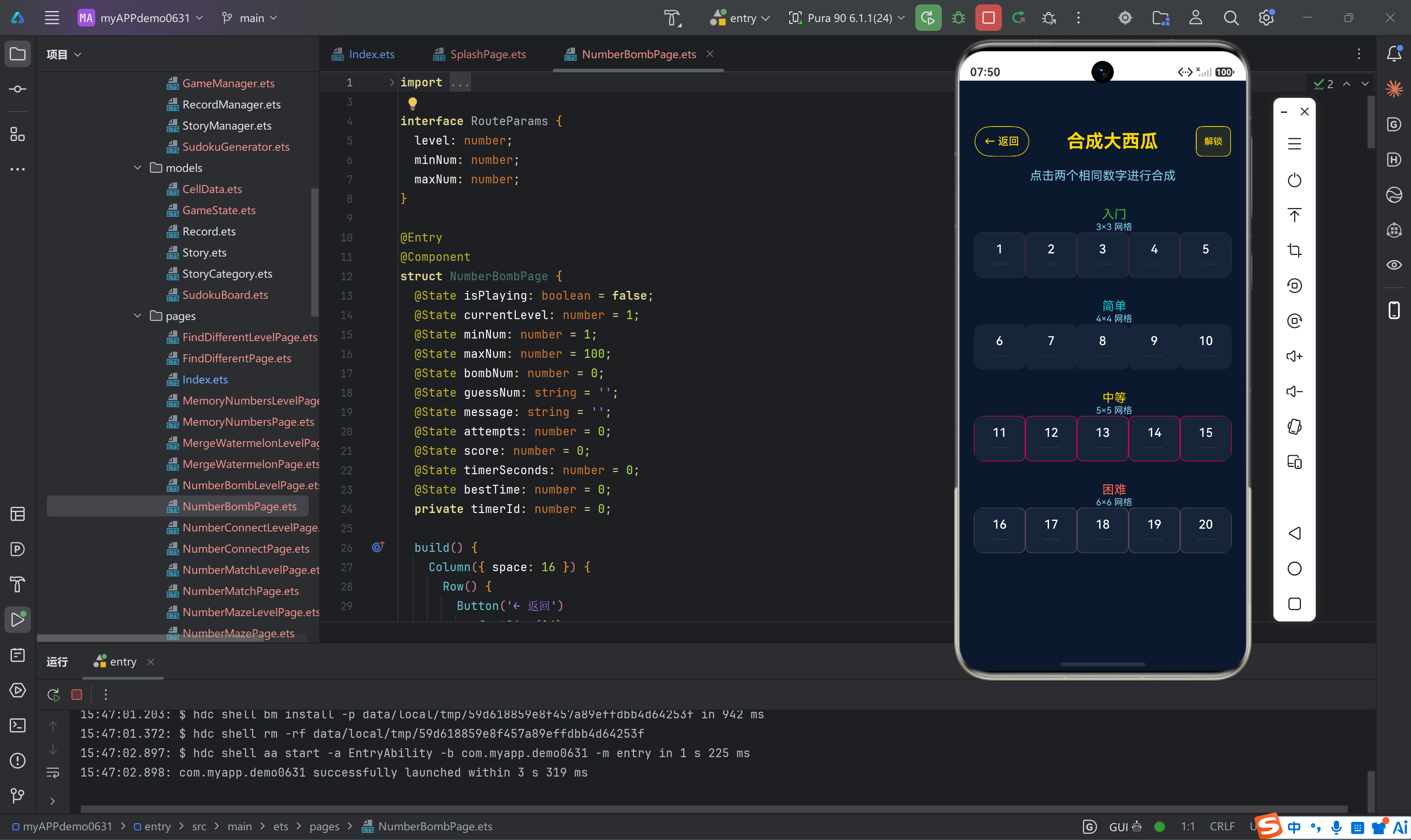Open the myAPPdemo0631 project dropdown
1411x840 pixels.
[140, 18]
